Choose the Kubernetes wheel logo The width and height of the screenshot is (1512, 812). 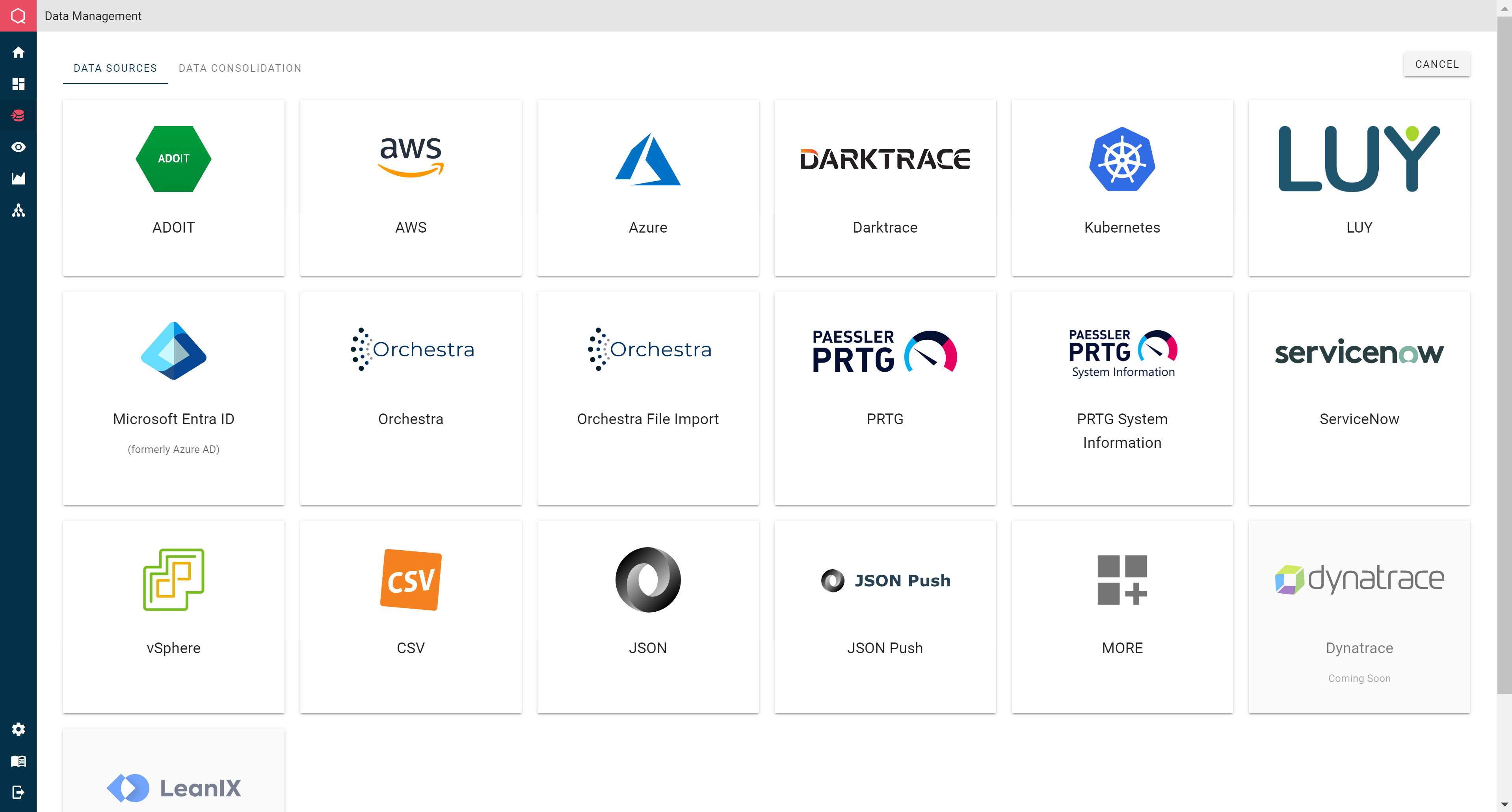coord(1122,159)
